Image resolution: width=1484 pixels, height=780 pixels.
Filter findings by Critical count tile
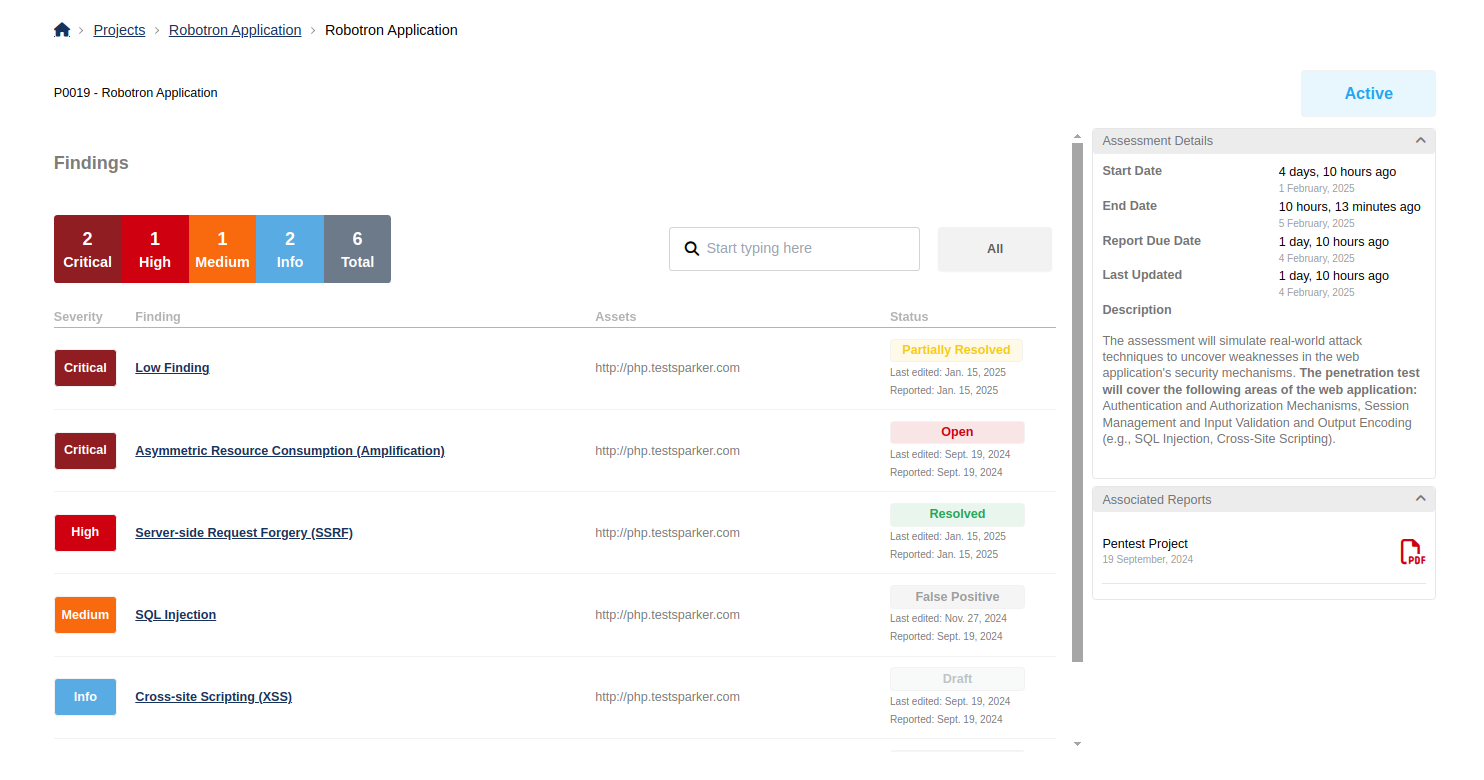pyautogui.click(x=88, y=249)
